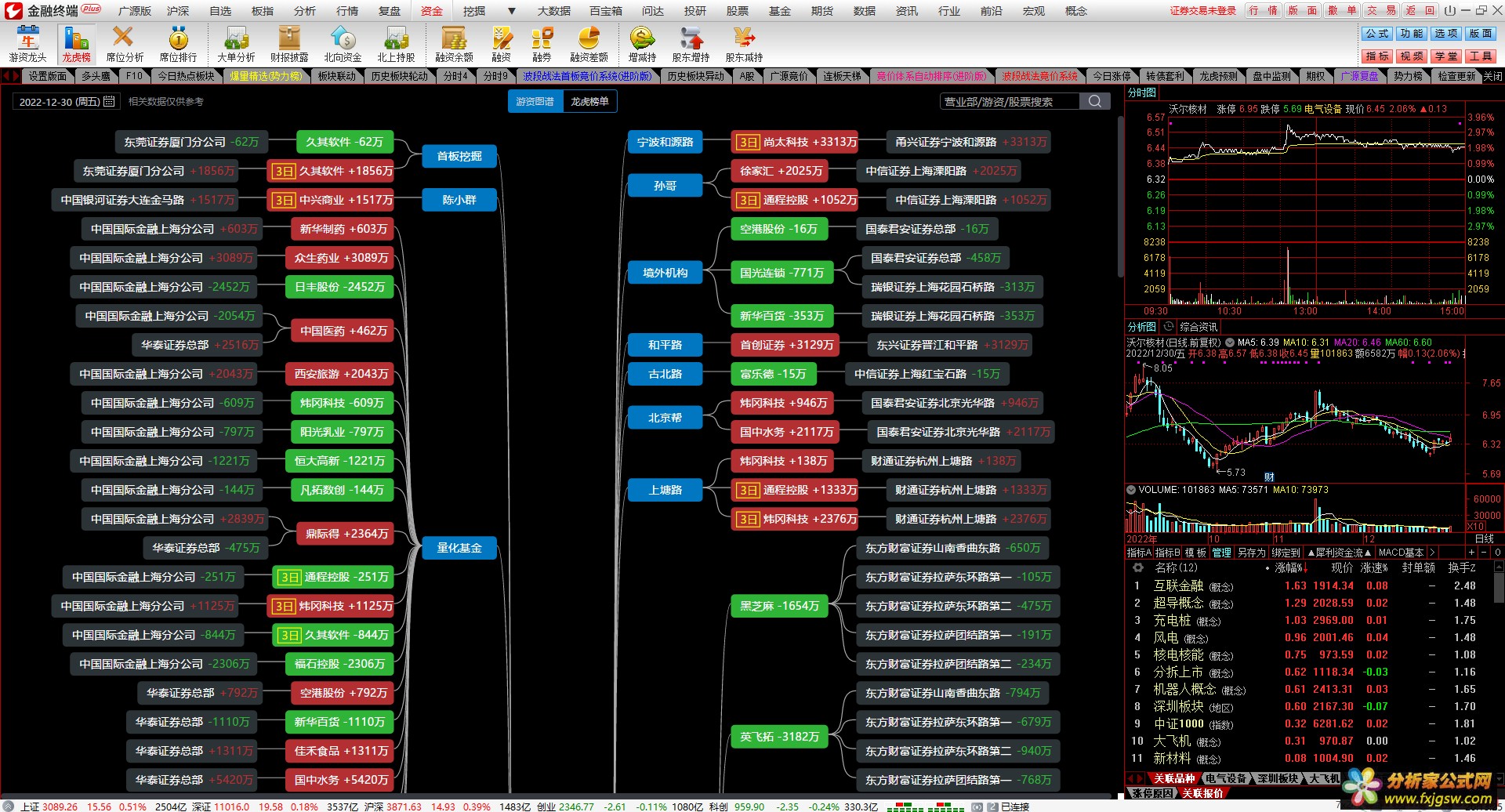The image size is (1505, 812).
Task: Expand 量化基金 node
Action: click(459, 548)
